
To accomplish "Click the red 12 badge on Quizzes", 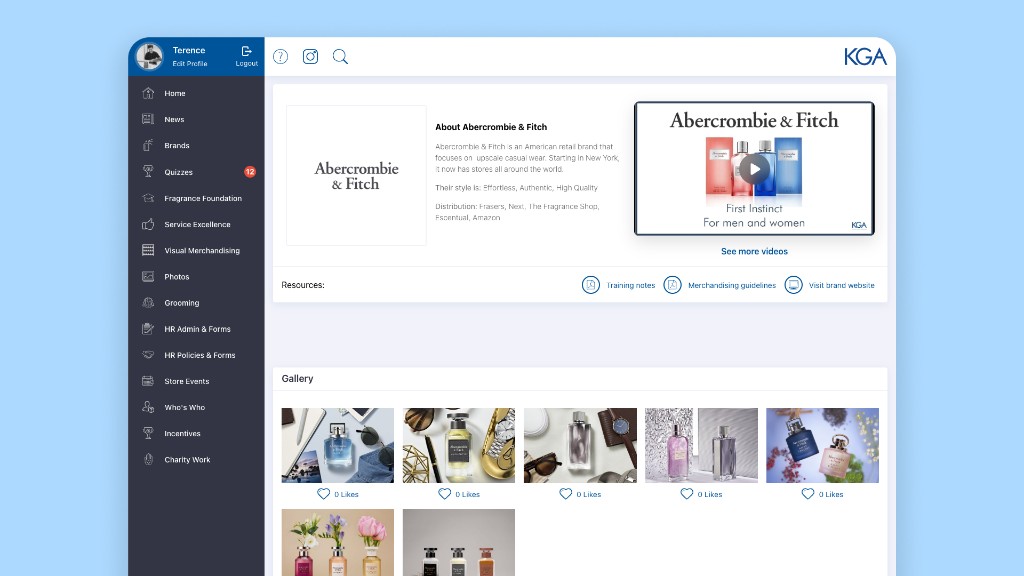I will tap(249, 172).
